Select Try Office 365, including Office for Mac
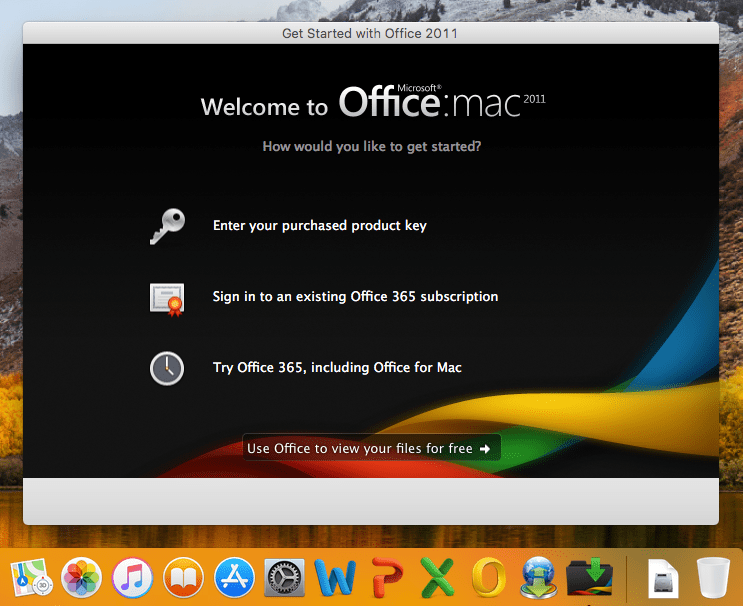Viewport: 743px width, 606px height. tap(337, 368)
